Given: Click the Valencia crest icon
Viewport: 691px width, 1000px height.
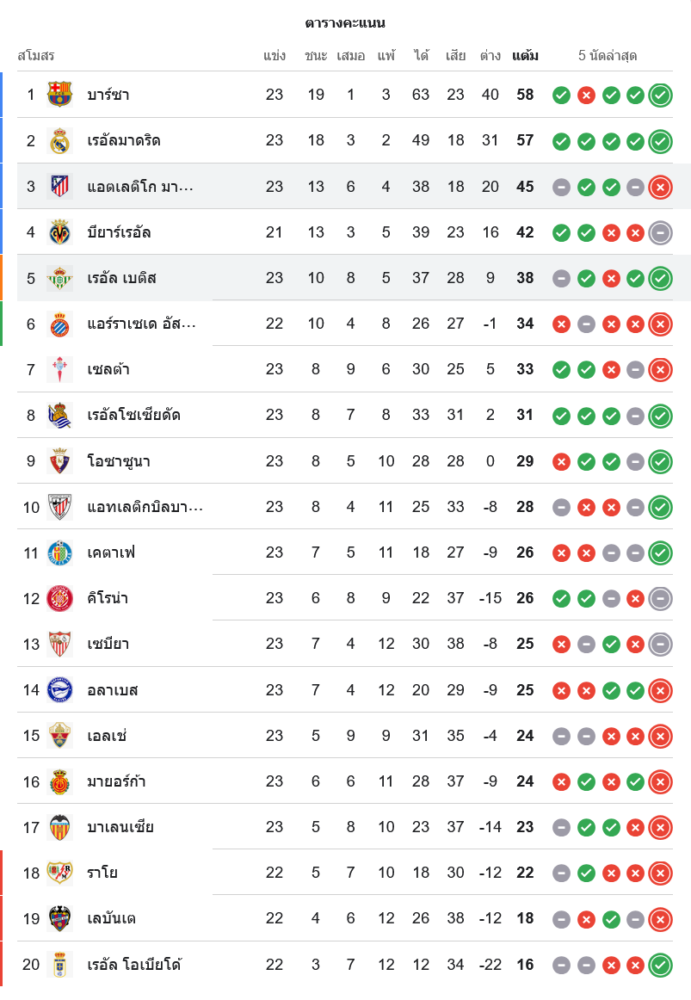Looking at the screenshot, I should click(60, 827).
